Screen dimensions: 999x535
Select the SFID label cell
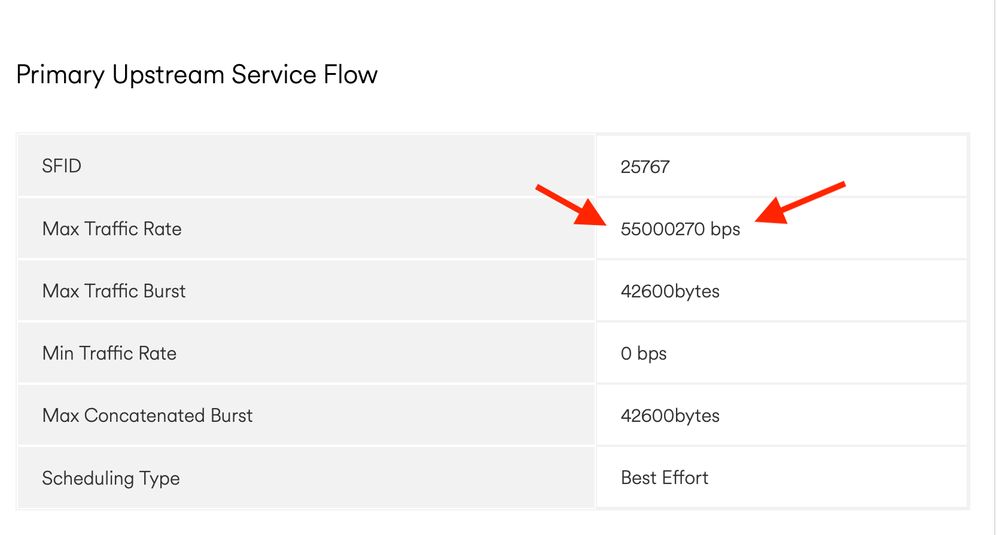[x=306, y=166]
